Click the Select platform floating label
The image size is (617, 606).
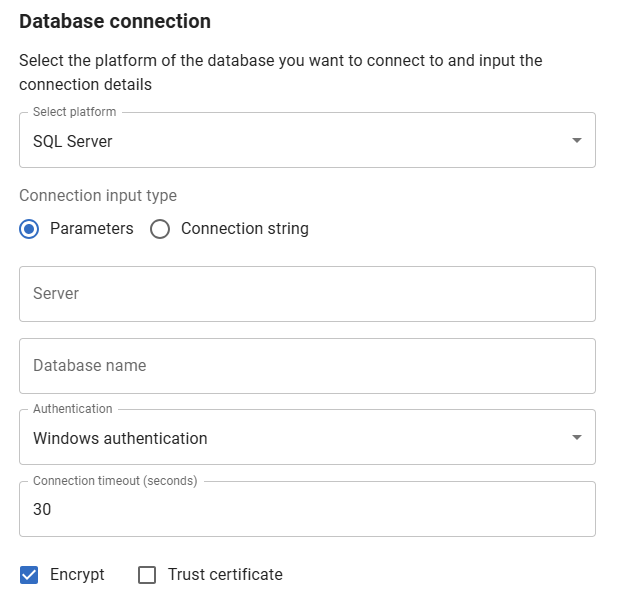[74, 112]
